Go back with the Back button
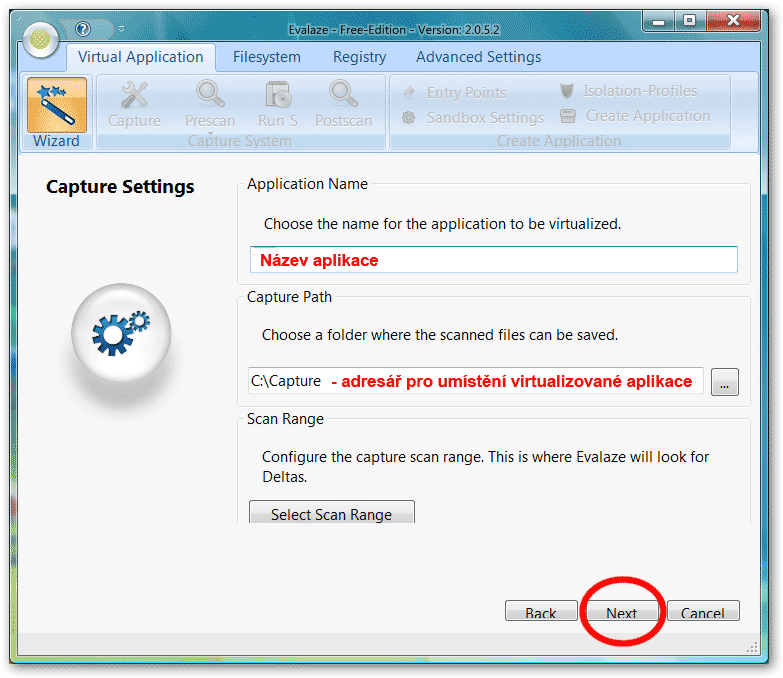This screenshot has width=783, height=678. pos(541,611)
